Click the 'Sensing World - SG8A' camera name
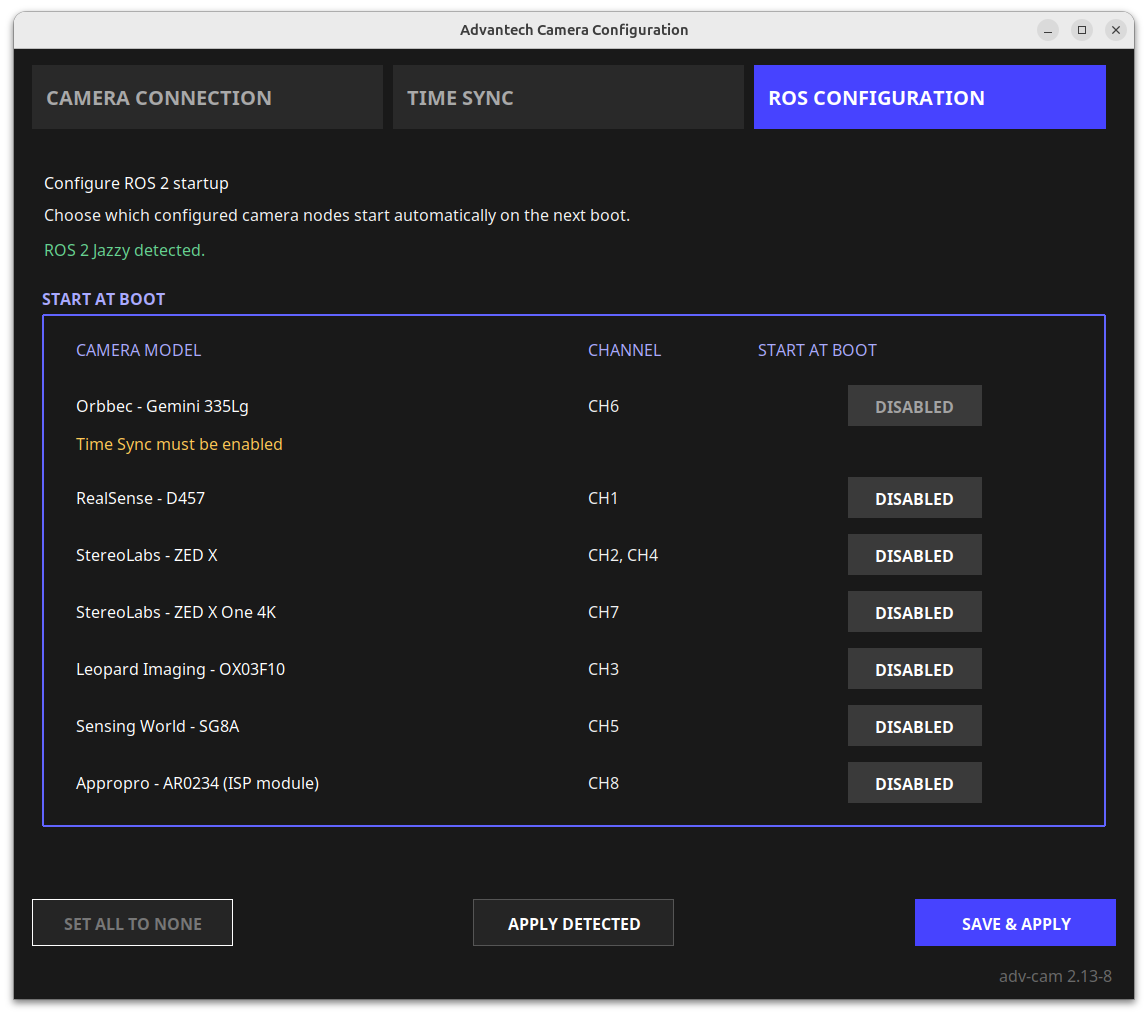The height and width of the screenshot is (1016, 1148). 157,727
